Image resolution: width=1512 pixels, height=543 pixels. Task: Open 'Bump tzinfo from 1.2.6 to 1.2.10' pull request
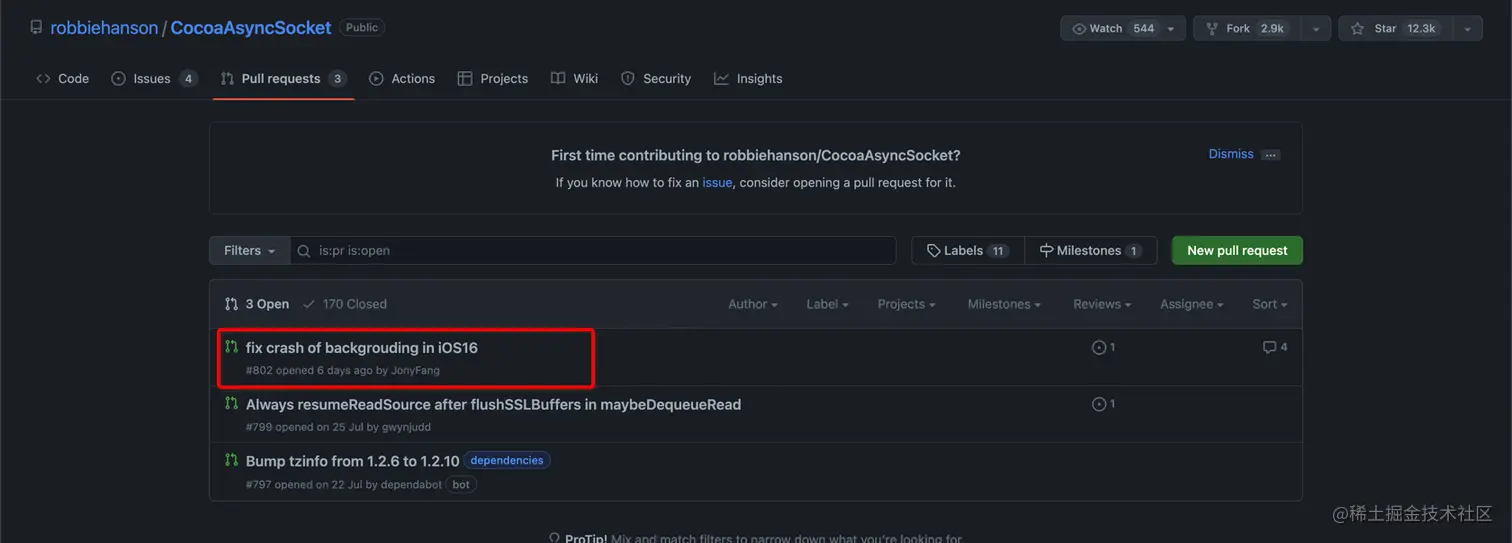coord(352,461)
